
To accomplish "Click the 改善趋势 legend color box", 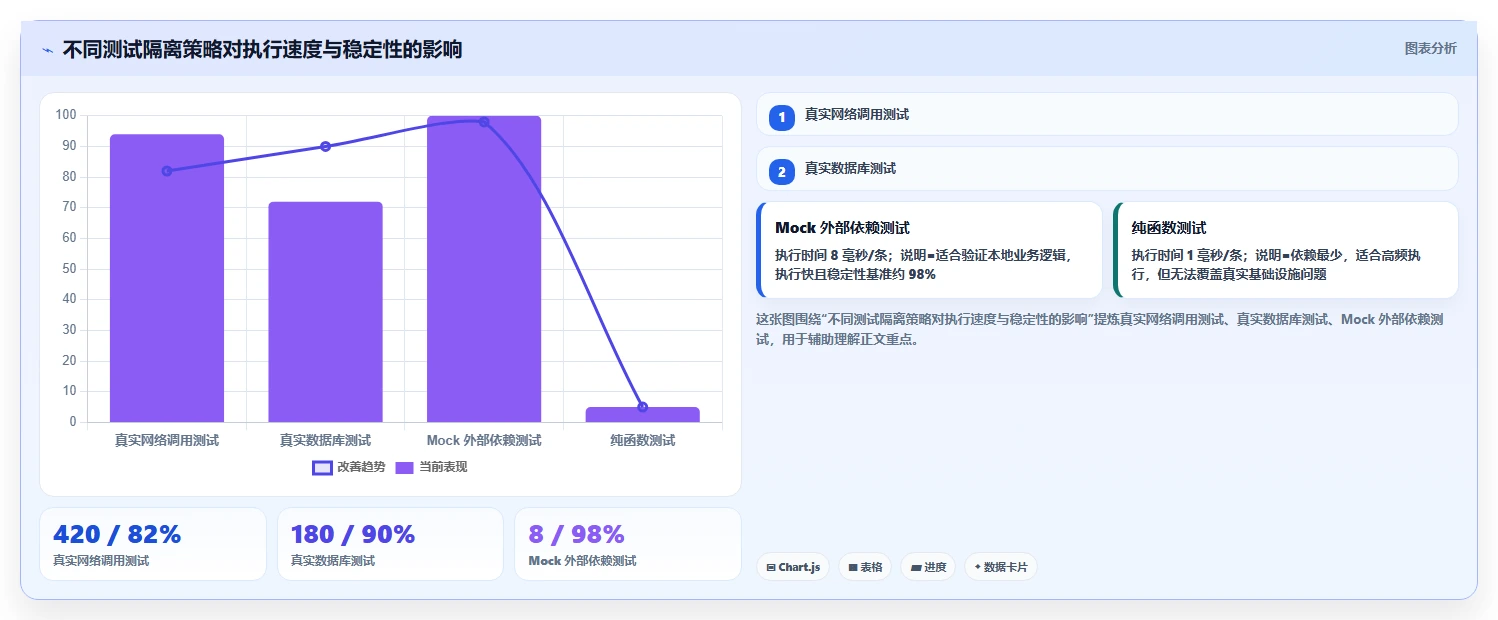I will click(322, 467).
